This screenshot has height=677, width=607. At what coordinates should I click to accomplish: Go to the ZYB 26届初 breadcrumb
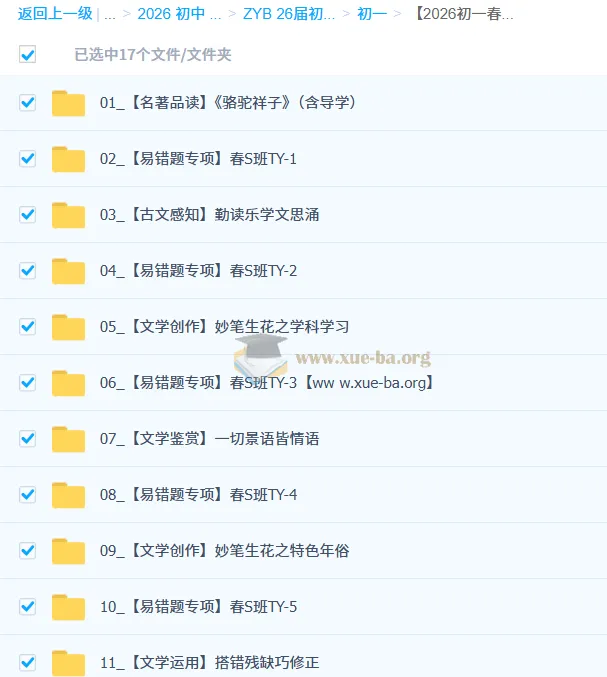pyautogui.click(x=289, y=14)
